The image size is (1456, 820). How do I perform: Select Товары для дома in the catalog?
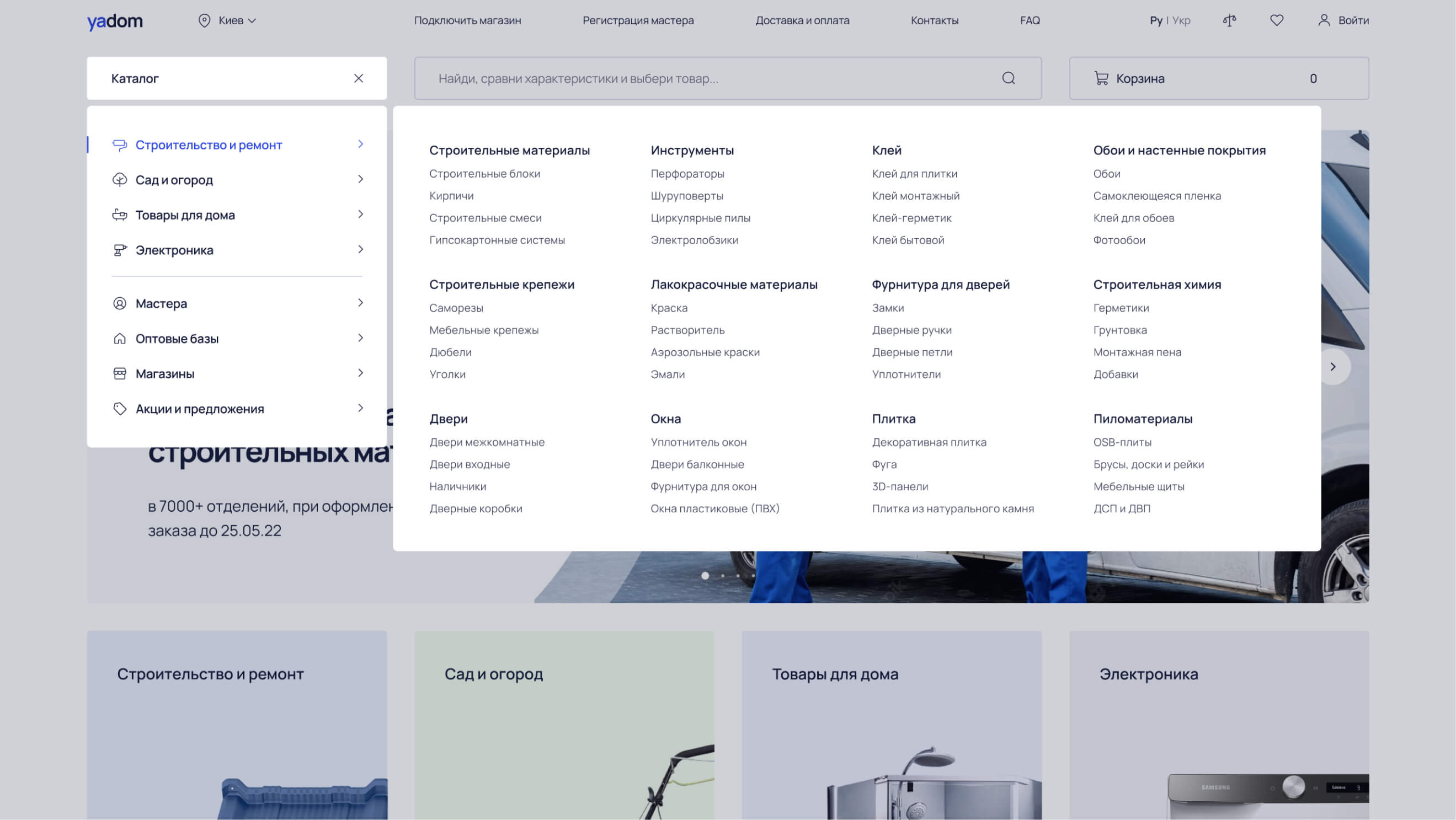185,215
